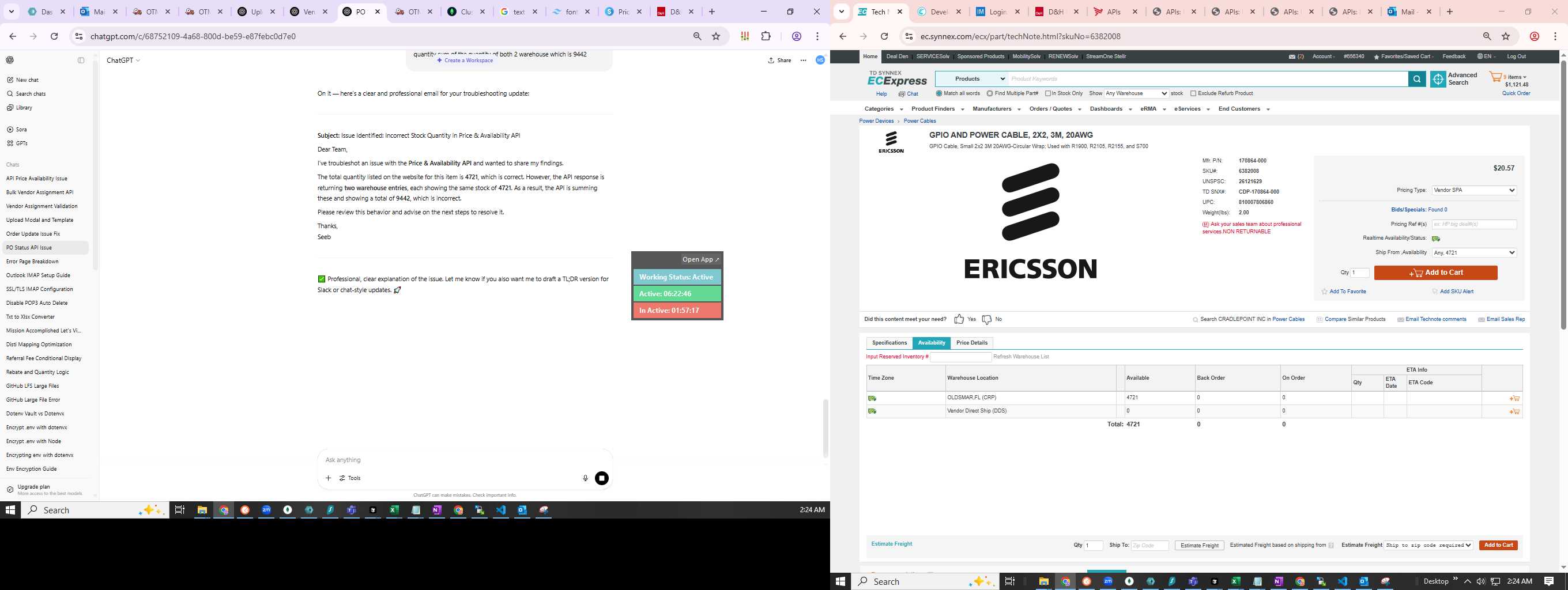This screenshot has width=1568, height=590.
Task: Expand the Account menu in ECExpress header
Action: pyautogui.click(x=1324, y=56)
